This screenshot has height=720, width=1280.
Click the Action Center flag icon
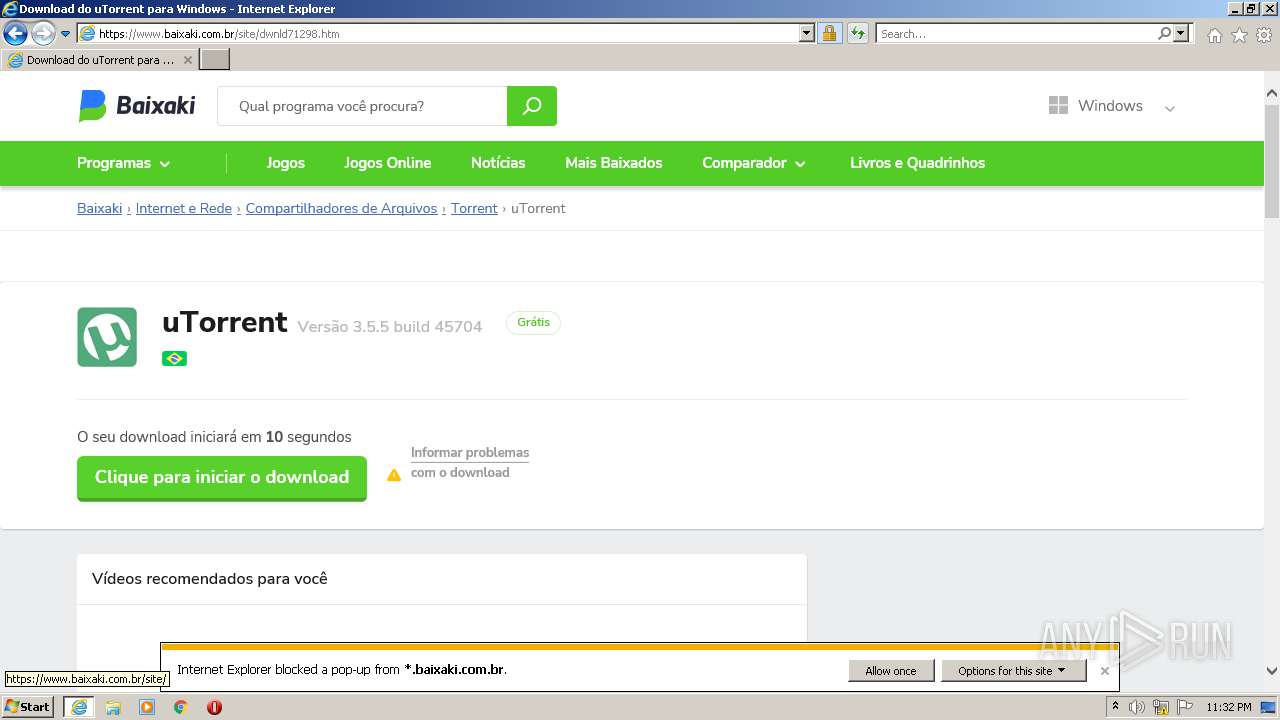(1185, 707)
